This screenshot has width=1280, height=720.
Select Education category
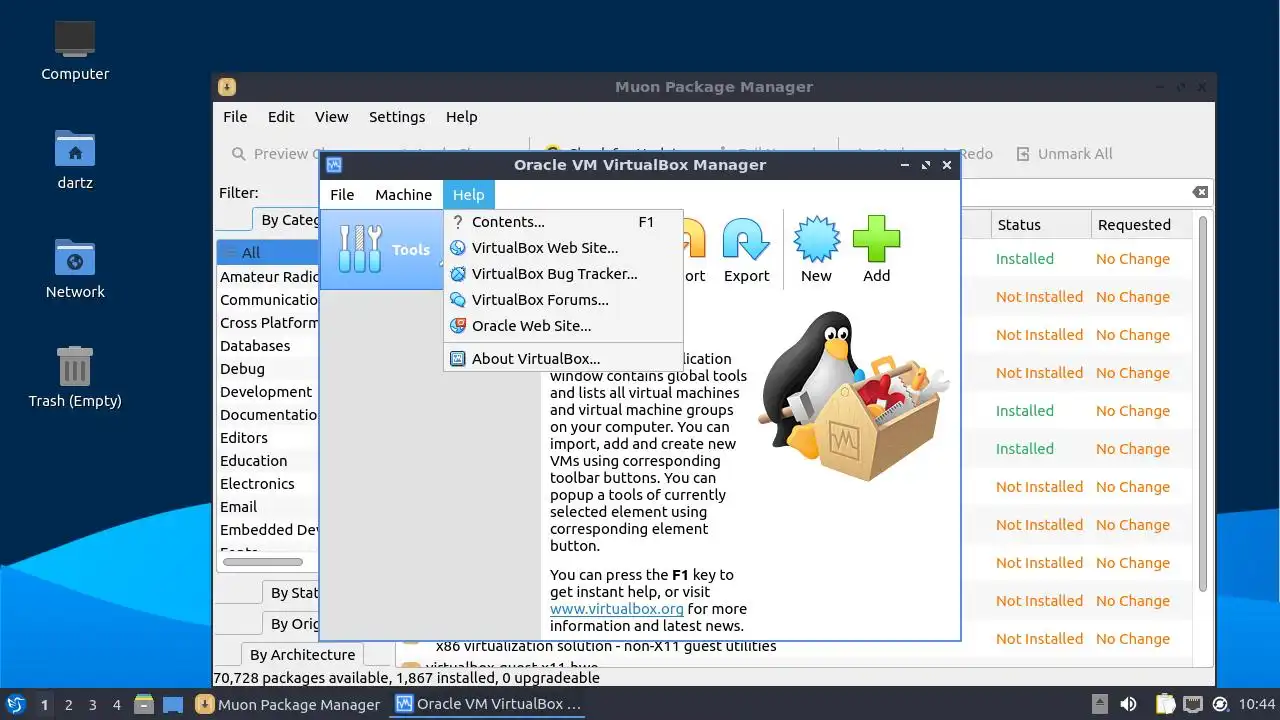269,461
